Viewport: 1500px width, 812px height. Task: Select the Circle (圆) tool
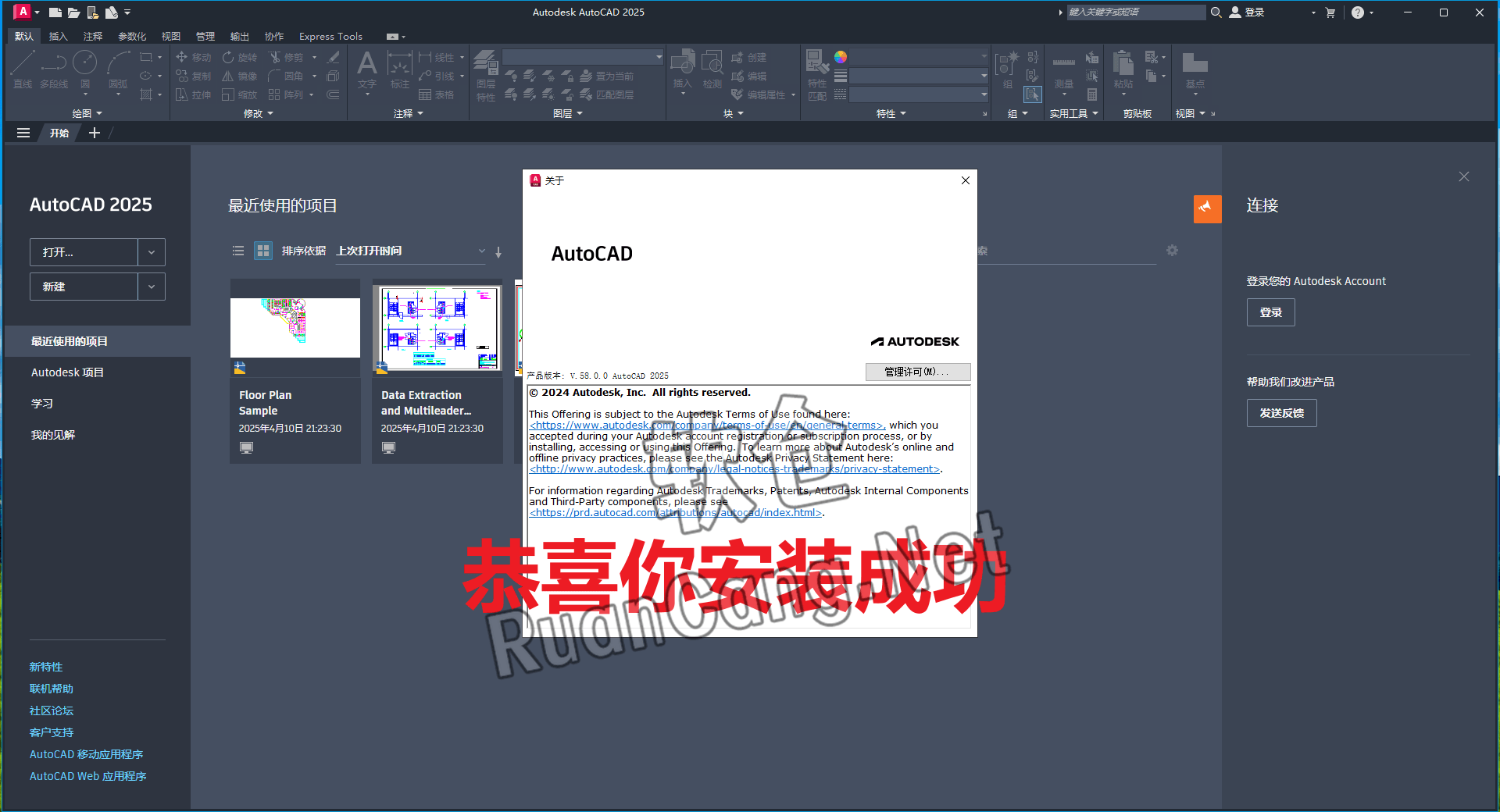pos(85,69)
